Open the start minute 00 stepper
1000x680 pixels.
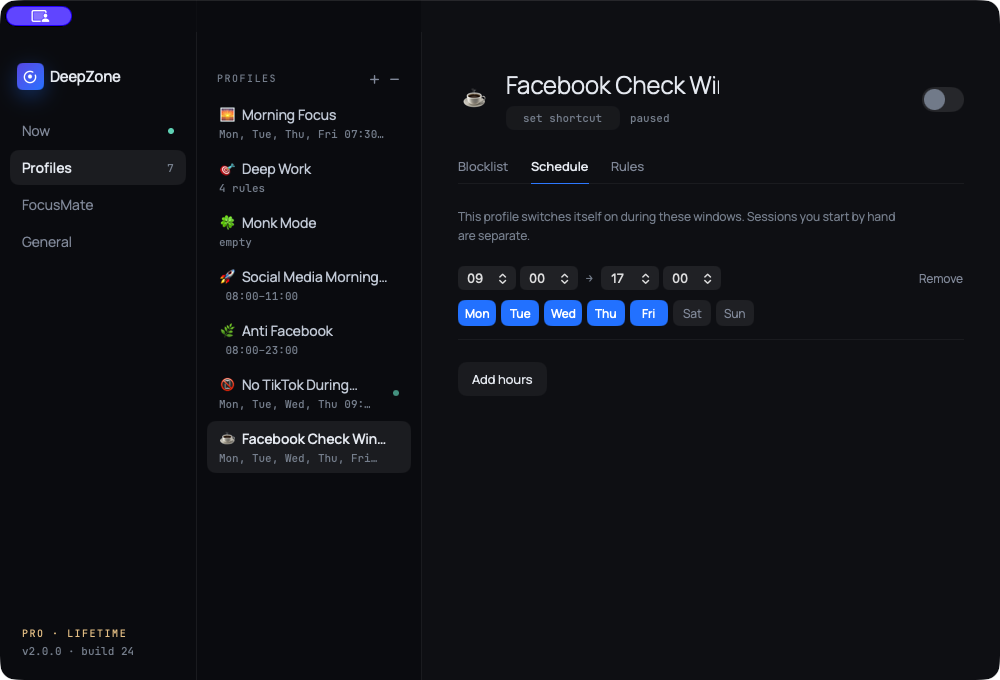pos(548,278)
